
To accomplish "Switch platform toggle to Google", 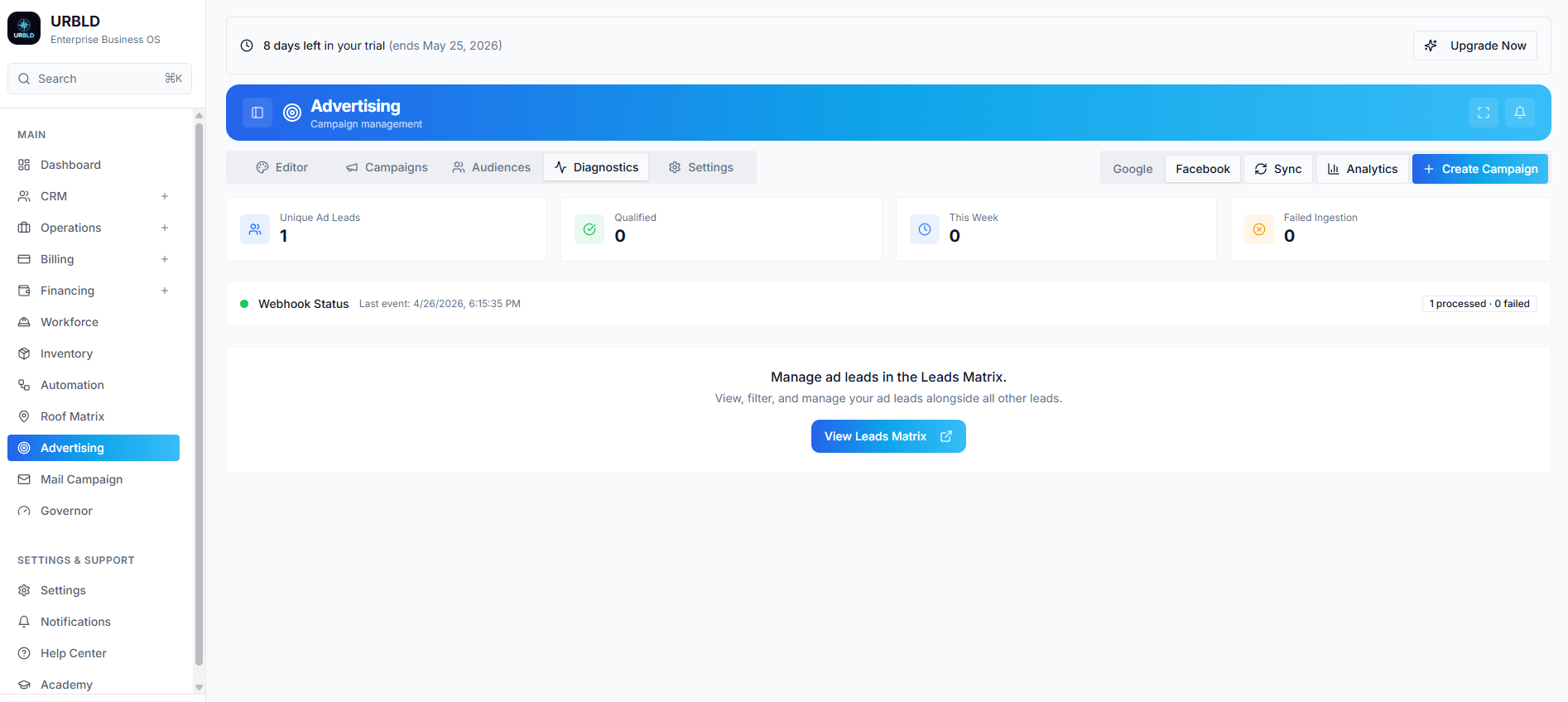I will [x=1133, y=169].
